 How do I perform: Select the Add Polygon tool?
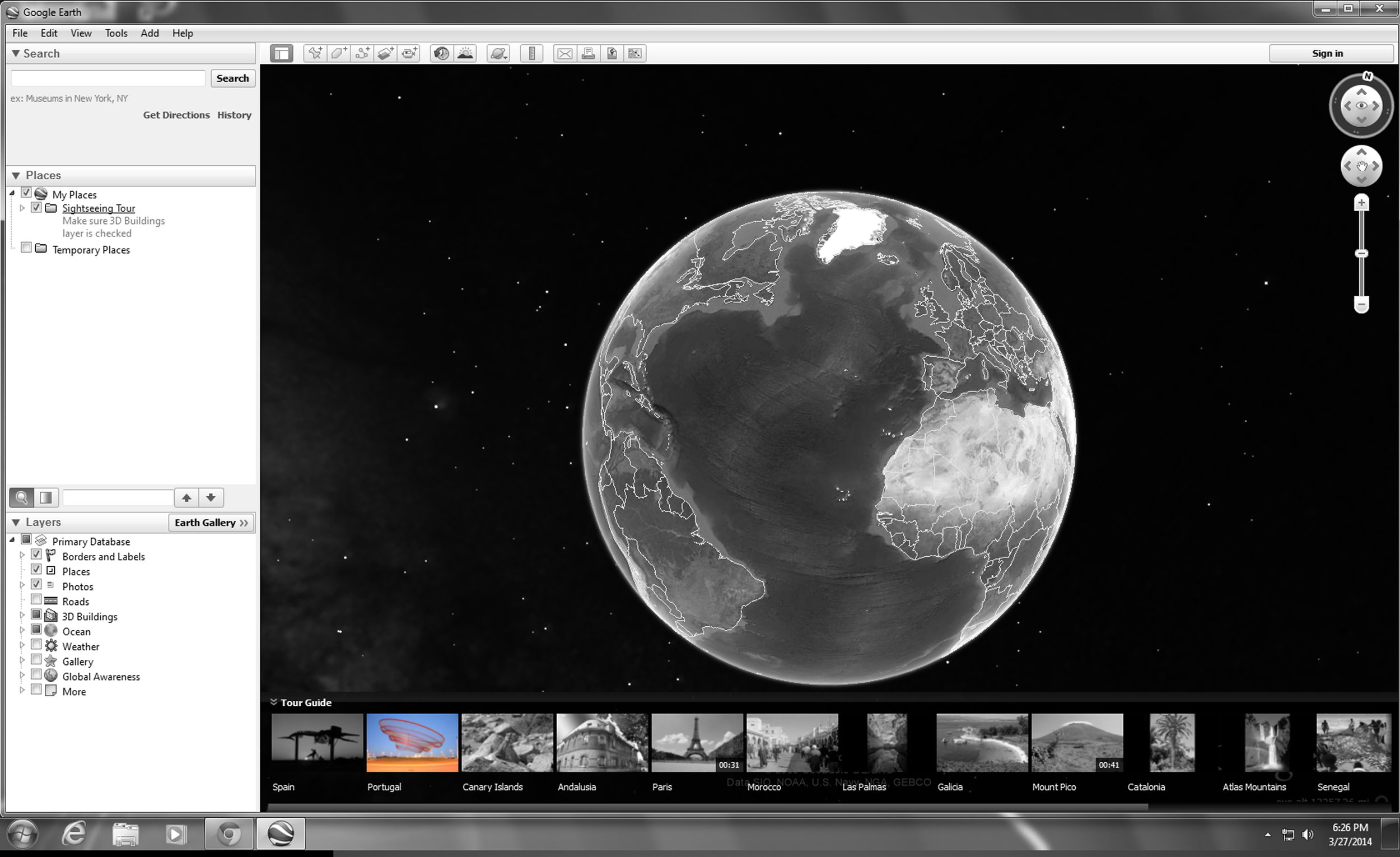[339, 53]
